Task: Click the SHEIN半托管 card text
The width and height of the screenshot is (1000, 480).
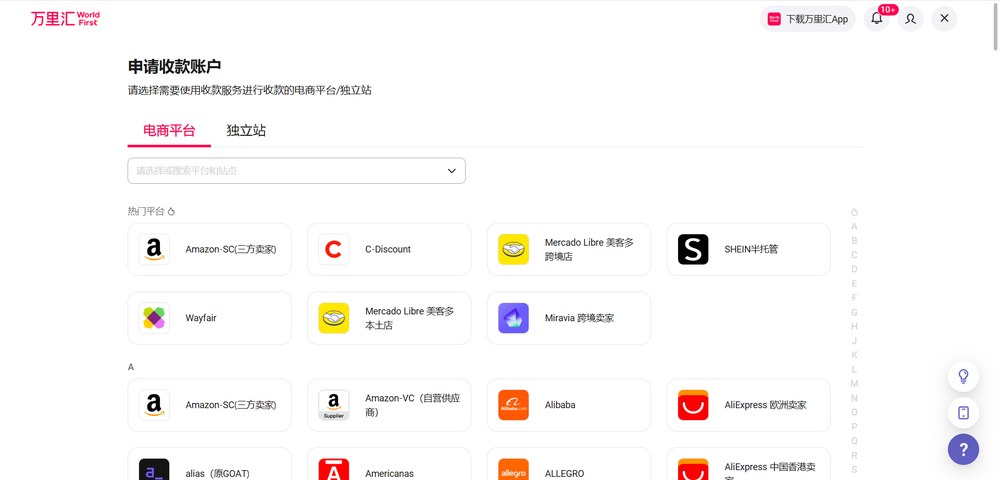Action: (751, 249)
